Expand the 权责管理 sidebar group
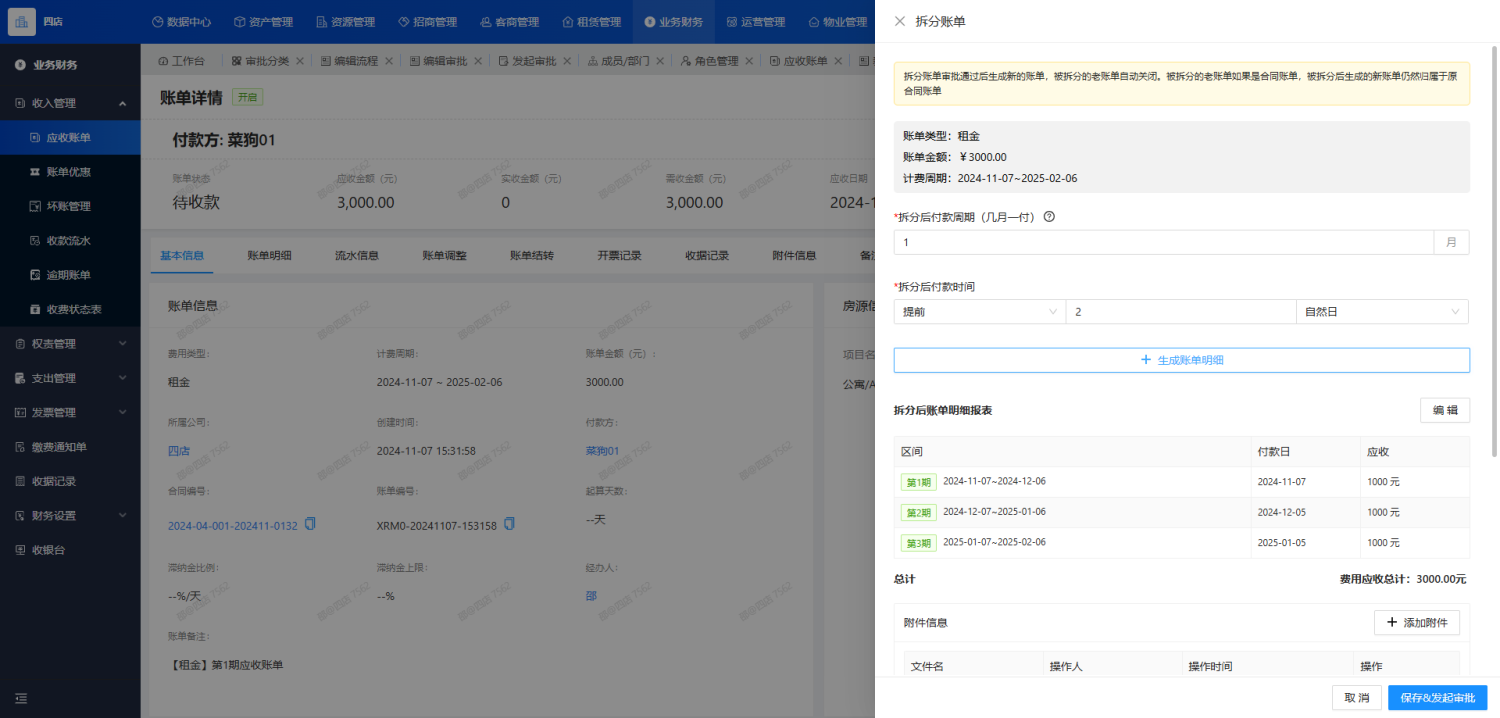The width and height of the screenshot is (1500, 718). (x=70, y=344)
